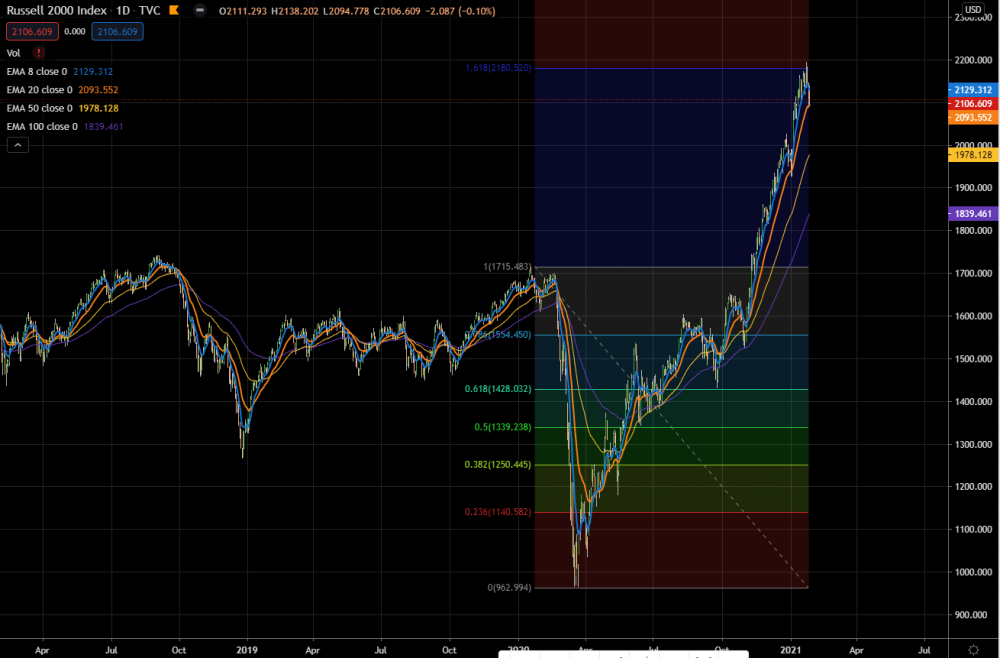Click the purple 1839.461 price axis label
The height and width of the screenshot is (658, 1000).
973,214
